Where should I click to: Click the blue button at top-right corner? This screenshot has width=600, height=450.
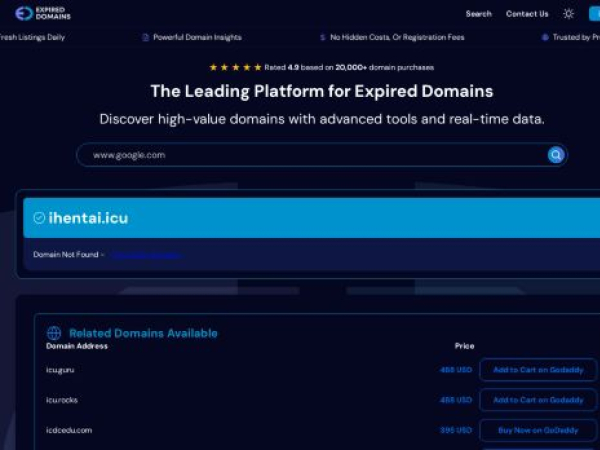[594, 14]
